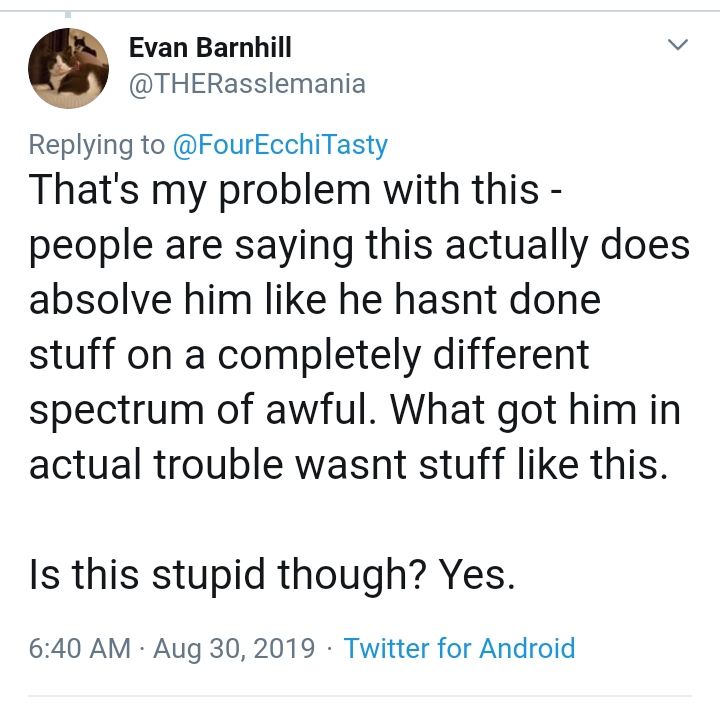Viewport: 720px width, 708px height.
Task: Click the Twitter for Android source link
Action: [459, 648]
